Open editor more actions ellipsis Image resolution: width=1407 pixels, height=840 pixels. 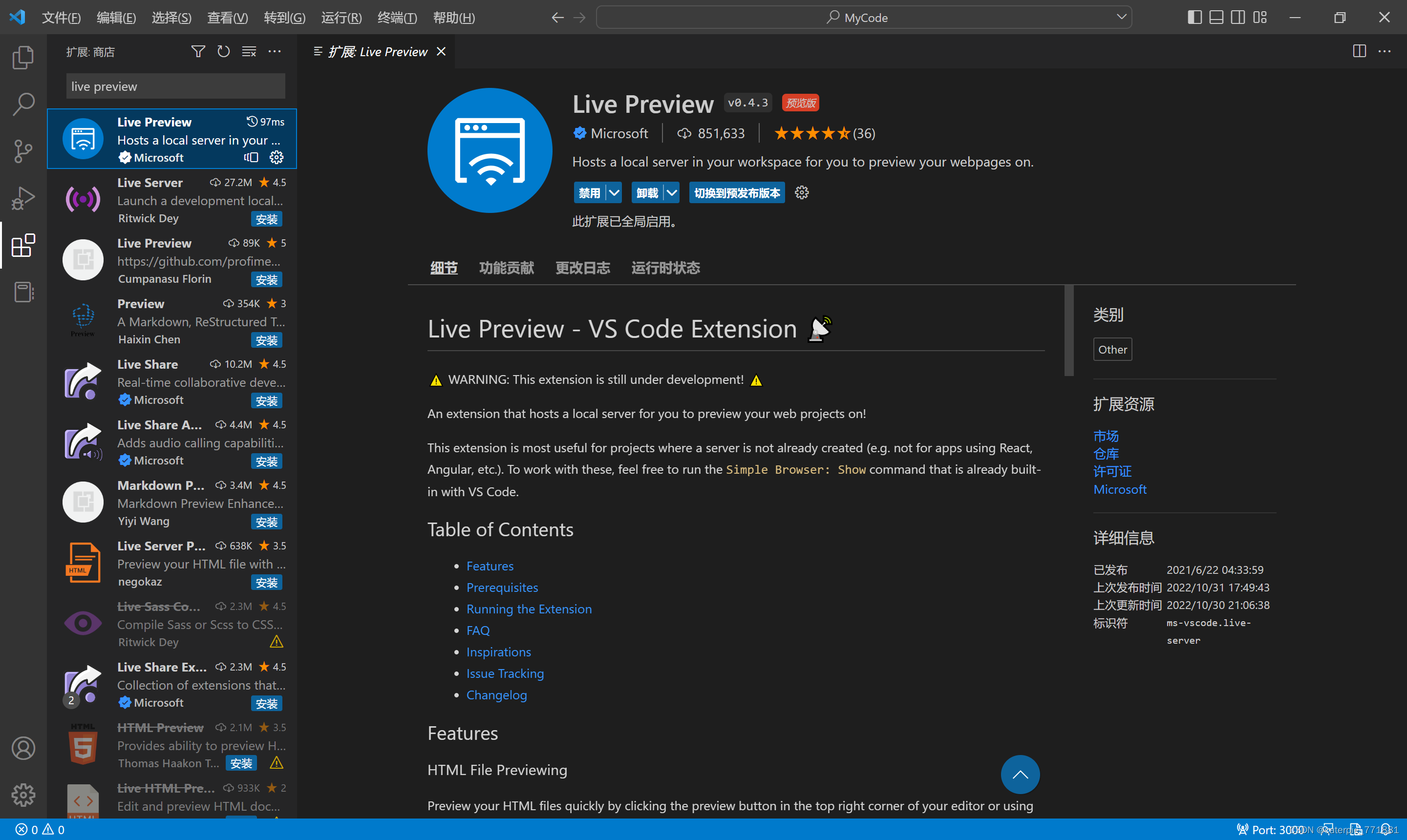(1385, 51)
